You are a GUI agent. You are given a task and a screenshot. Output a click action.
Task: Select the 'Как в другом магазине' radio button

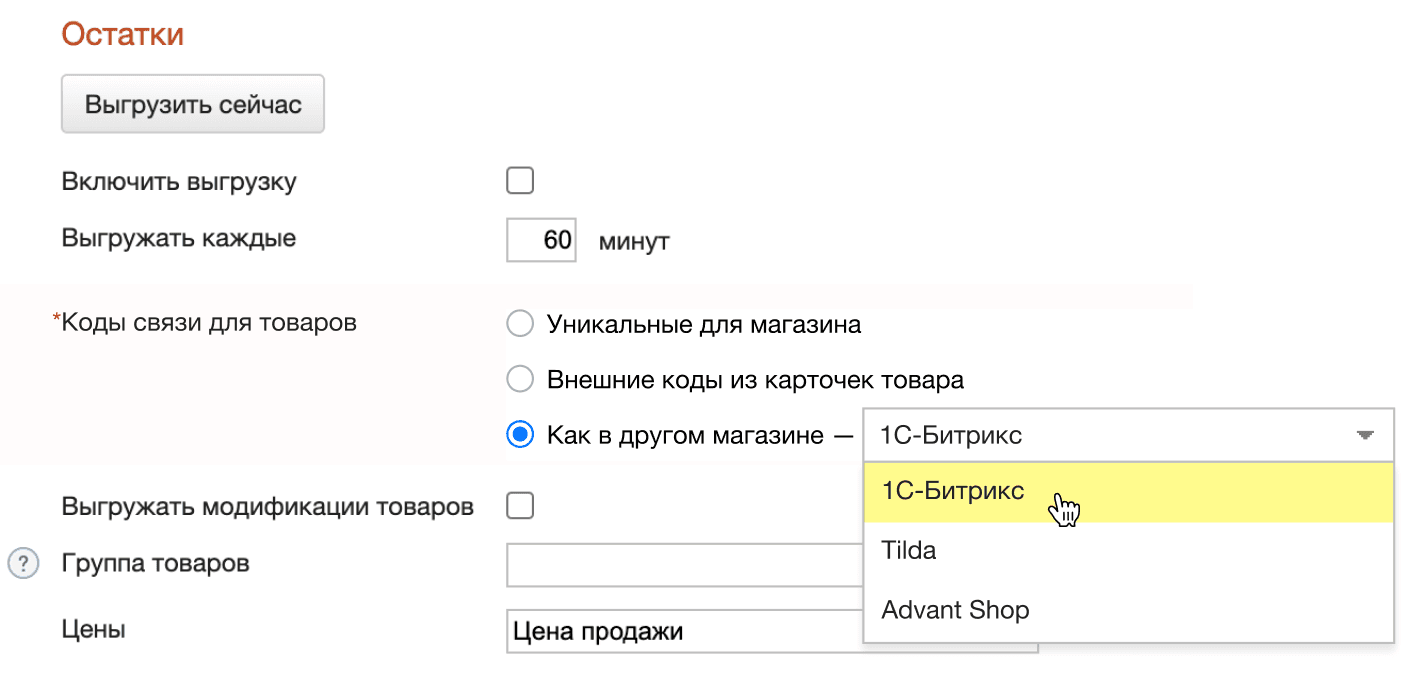pyautogui.click(x=519, y=435)
